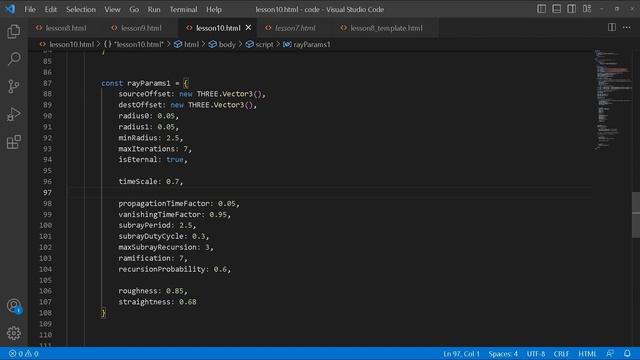Open Customize Layout icon
Image resolution: width=640 pixels, height=360 pixels.
[x=587, y=9]
